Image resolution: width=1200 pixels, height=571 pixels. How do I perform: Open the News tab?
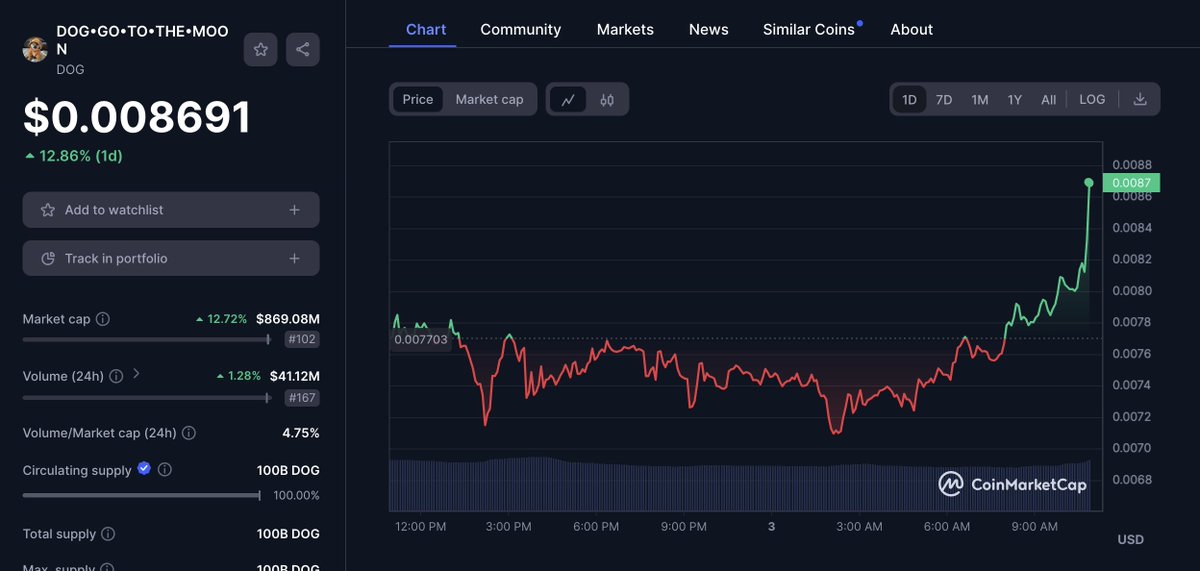[709, 29]
